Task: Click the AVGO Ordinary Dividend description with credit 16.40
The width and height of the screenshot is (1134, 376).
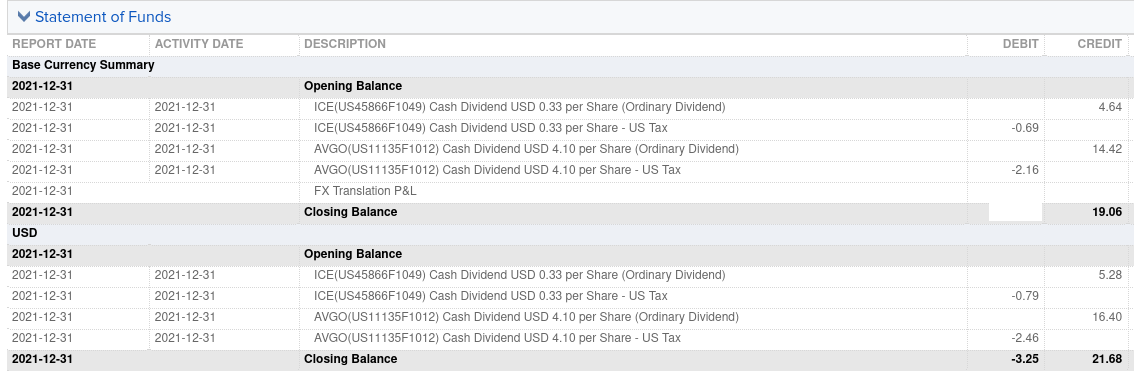Action: (x=526, y=317)
